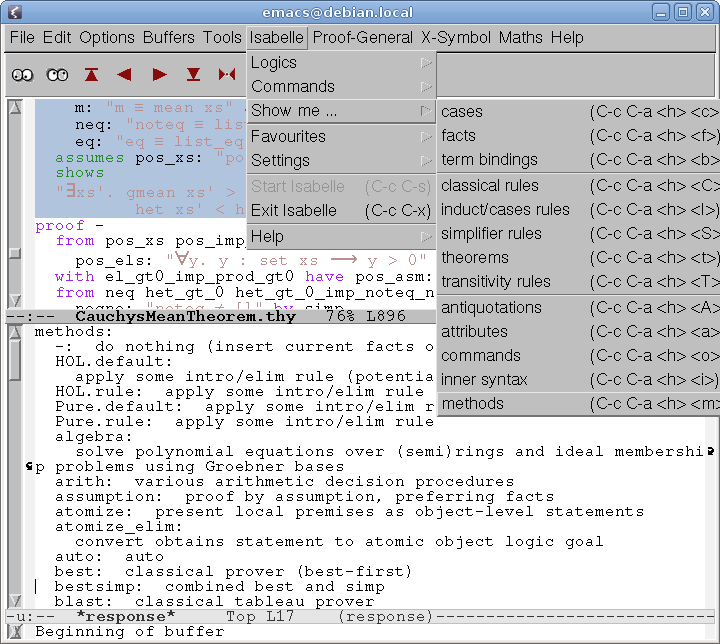The width and height of the screenshot is (720, 644).
Task: Click the X icon beside the minibuffer message
Action: [x=15, y=632]
